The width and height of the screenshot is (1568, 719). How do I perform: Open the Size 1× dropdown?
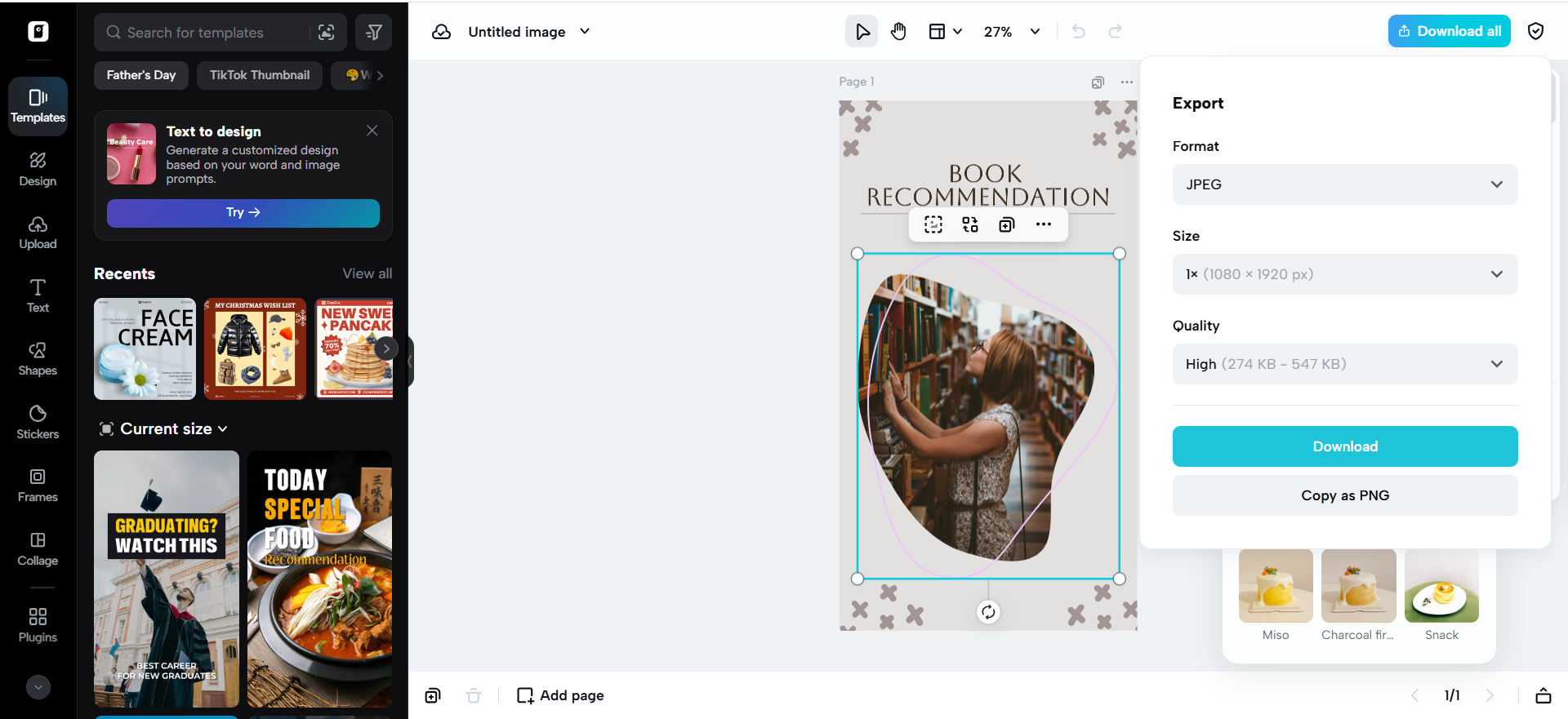[x=1345, y=274]
